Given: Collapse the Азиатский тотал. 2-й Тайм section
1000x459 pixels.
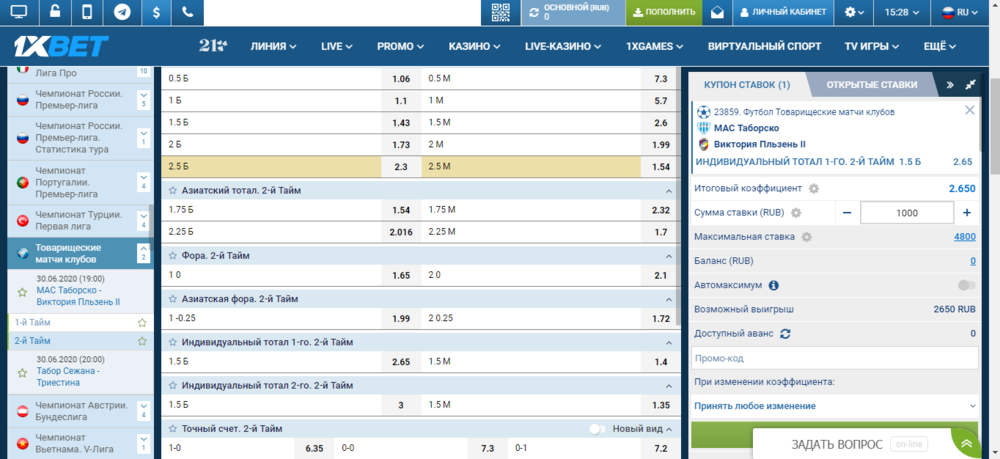Looking at the screenshot, I should [668, 191].
